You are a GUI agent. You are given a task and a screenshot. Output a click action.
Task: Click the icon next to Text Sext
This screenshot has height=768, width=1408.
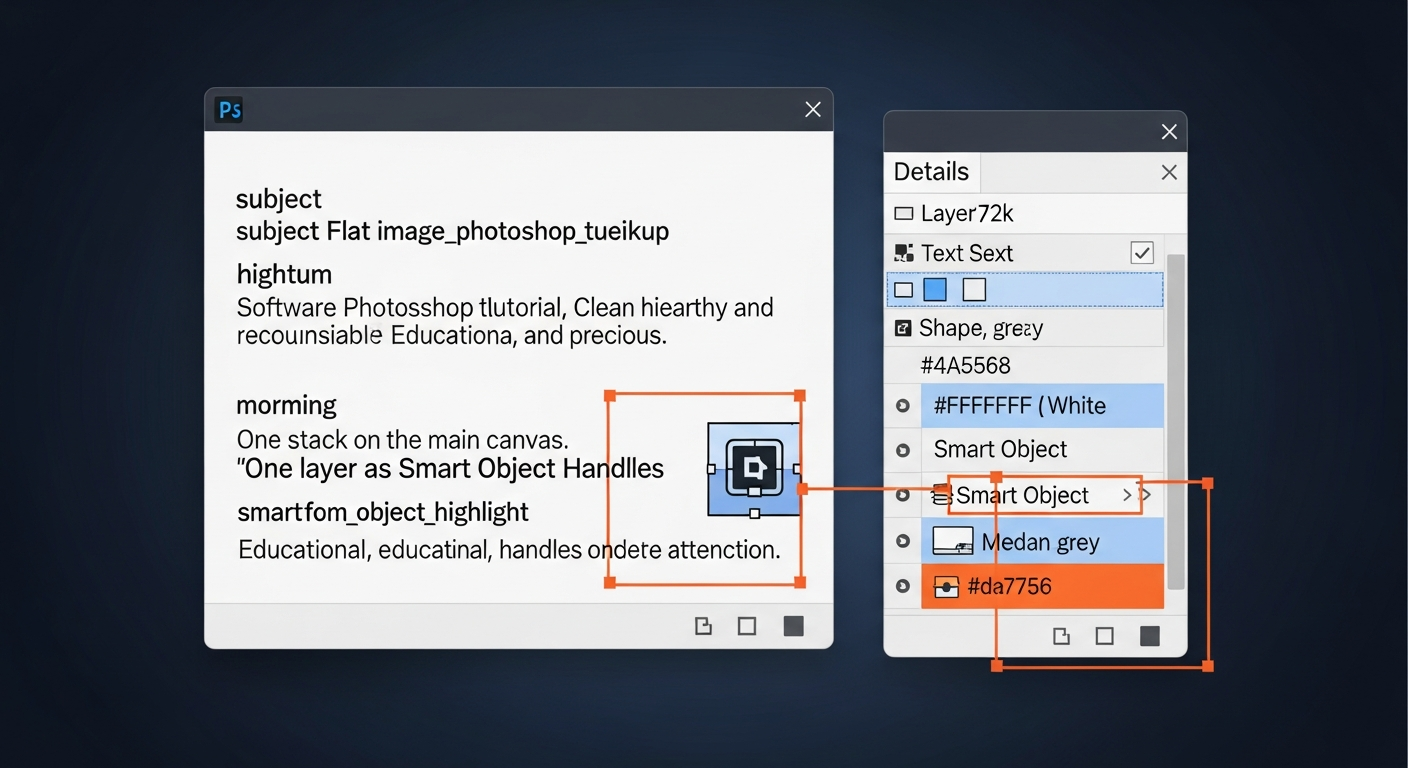[904, 253]
